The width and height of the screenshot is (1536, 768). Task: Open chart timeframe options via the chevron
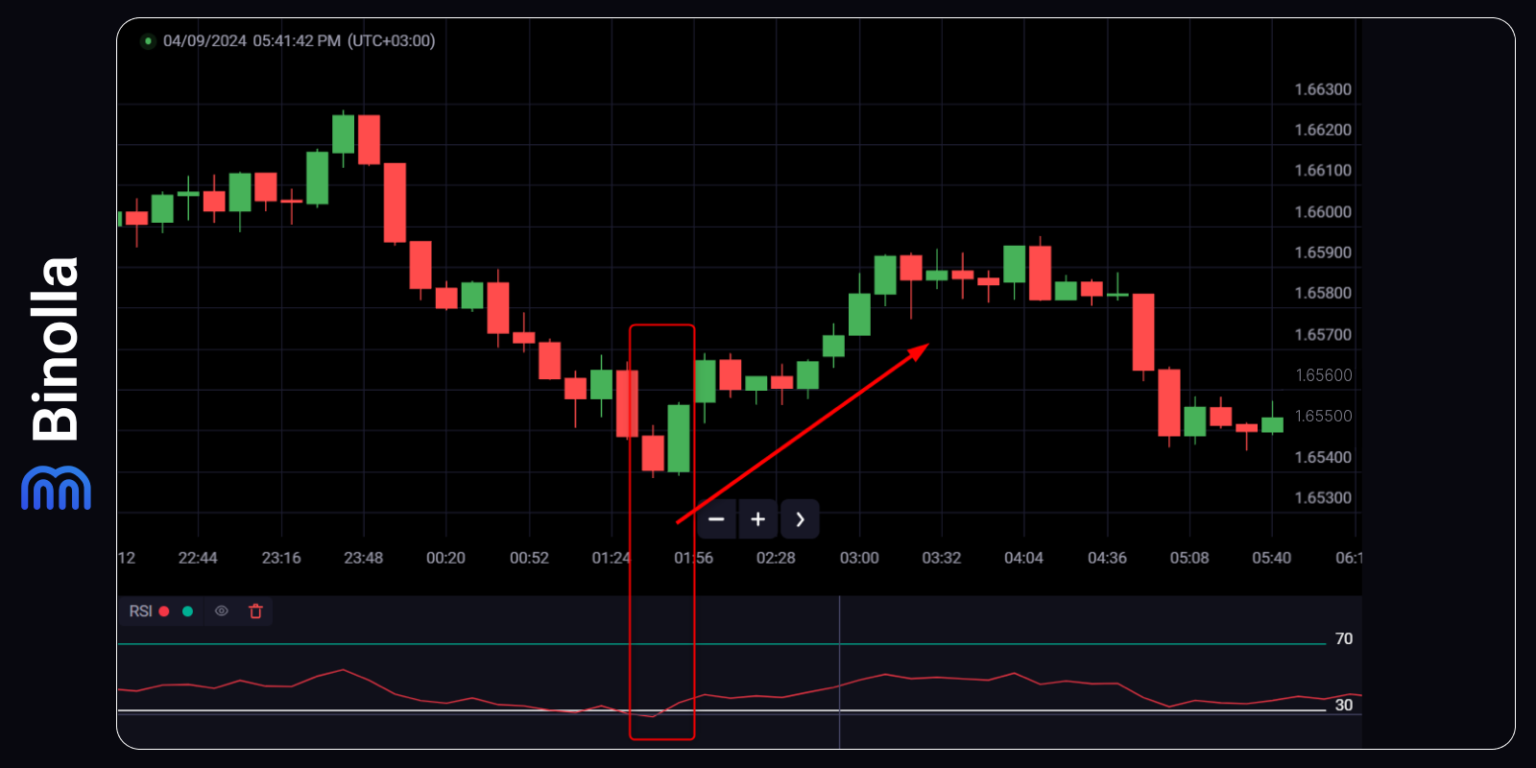(x=799, y=519)
